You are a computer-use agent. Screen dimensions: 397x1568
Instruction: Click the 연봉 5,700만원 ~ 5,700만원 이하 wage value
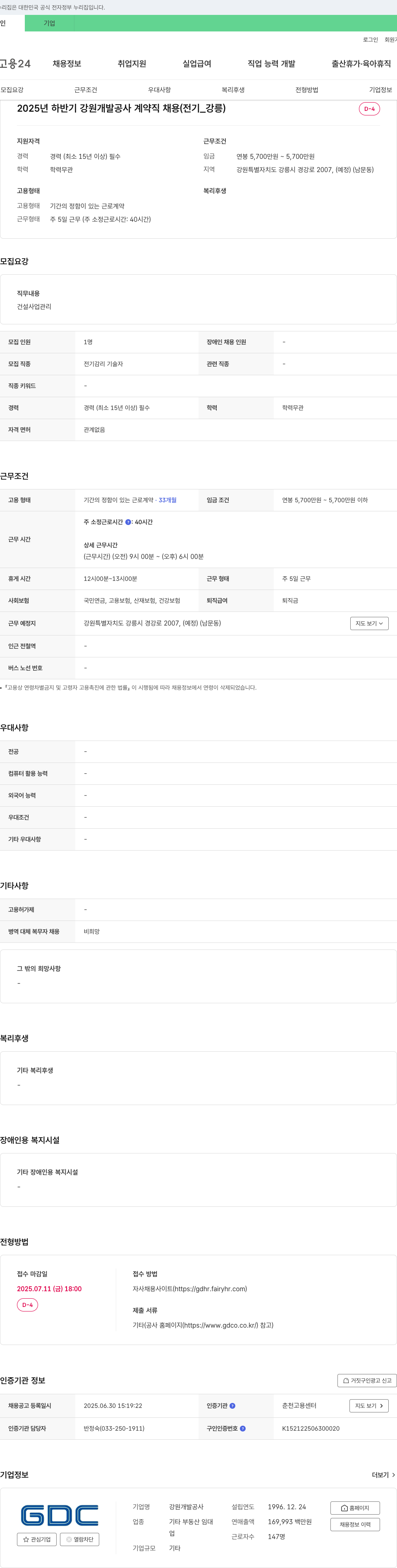(x=325, y=500)
